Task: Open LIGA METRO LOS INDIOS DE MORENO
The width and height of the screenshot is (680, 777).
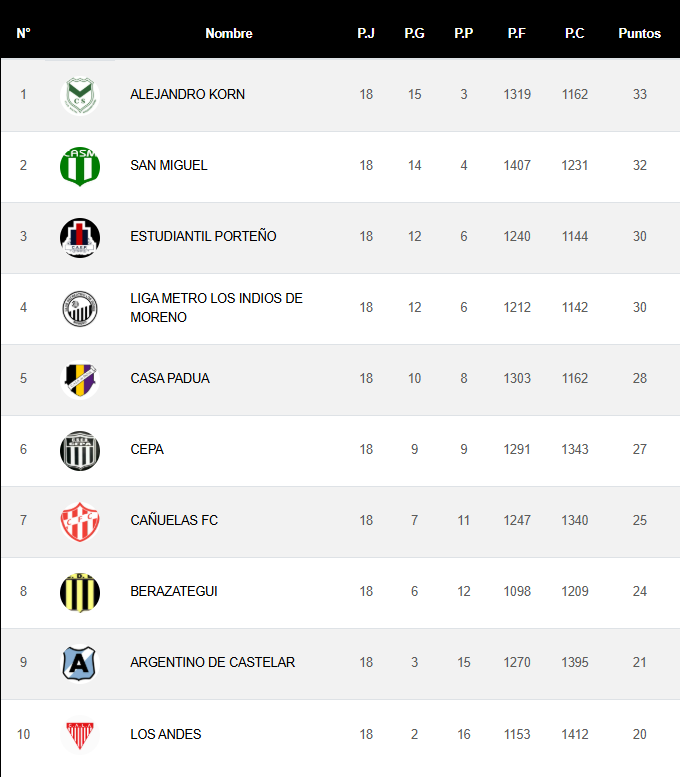Action: 216,308
